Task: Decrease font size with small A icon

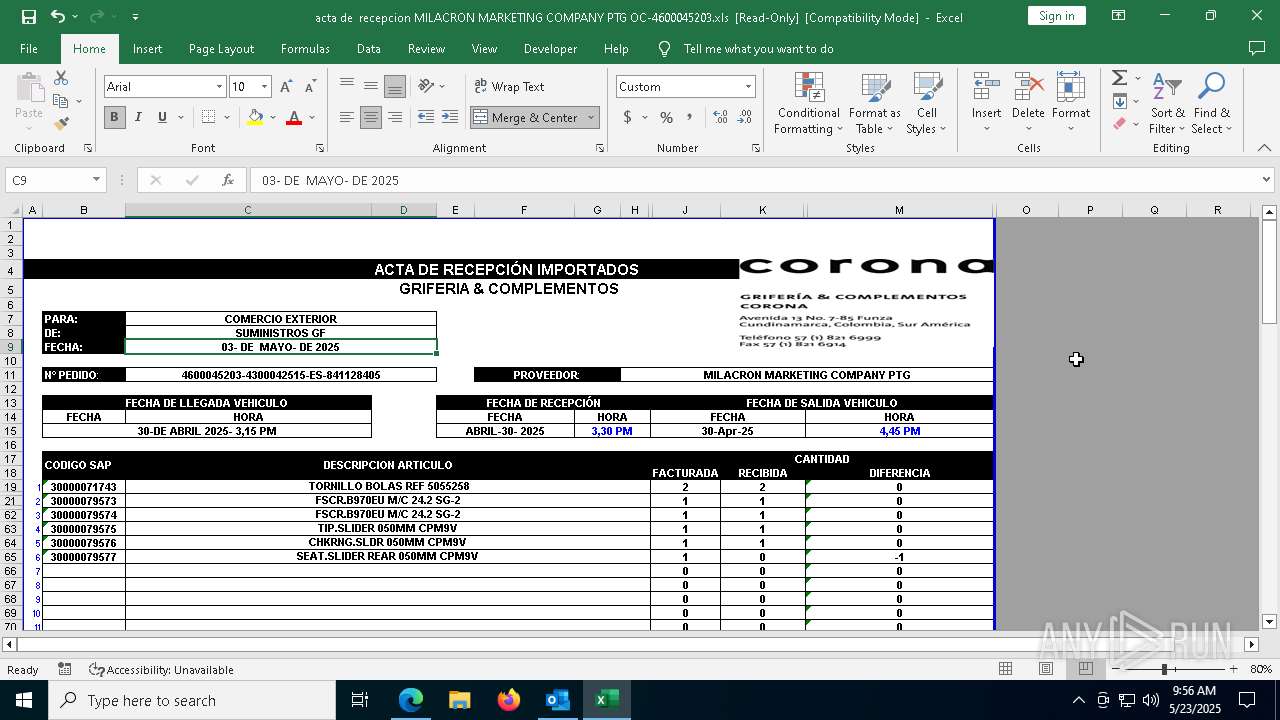Action: point(311,87)
